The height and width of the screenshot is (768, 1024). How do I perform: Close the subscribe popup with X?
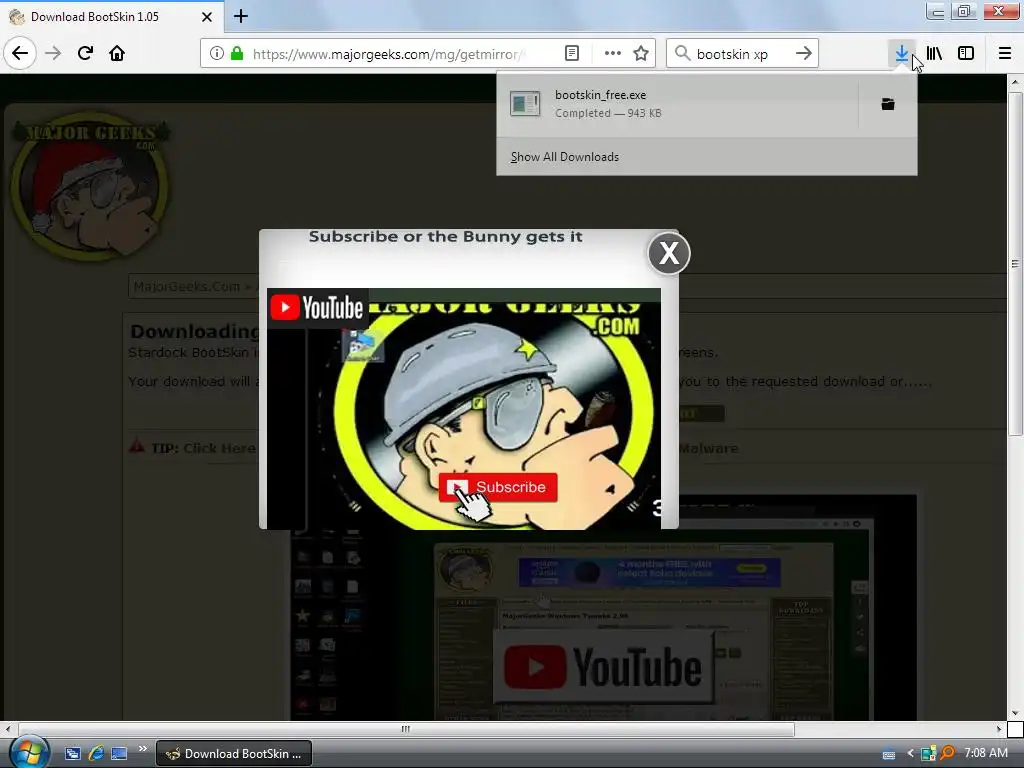tap(669, 253)
